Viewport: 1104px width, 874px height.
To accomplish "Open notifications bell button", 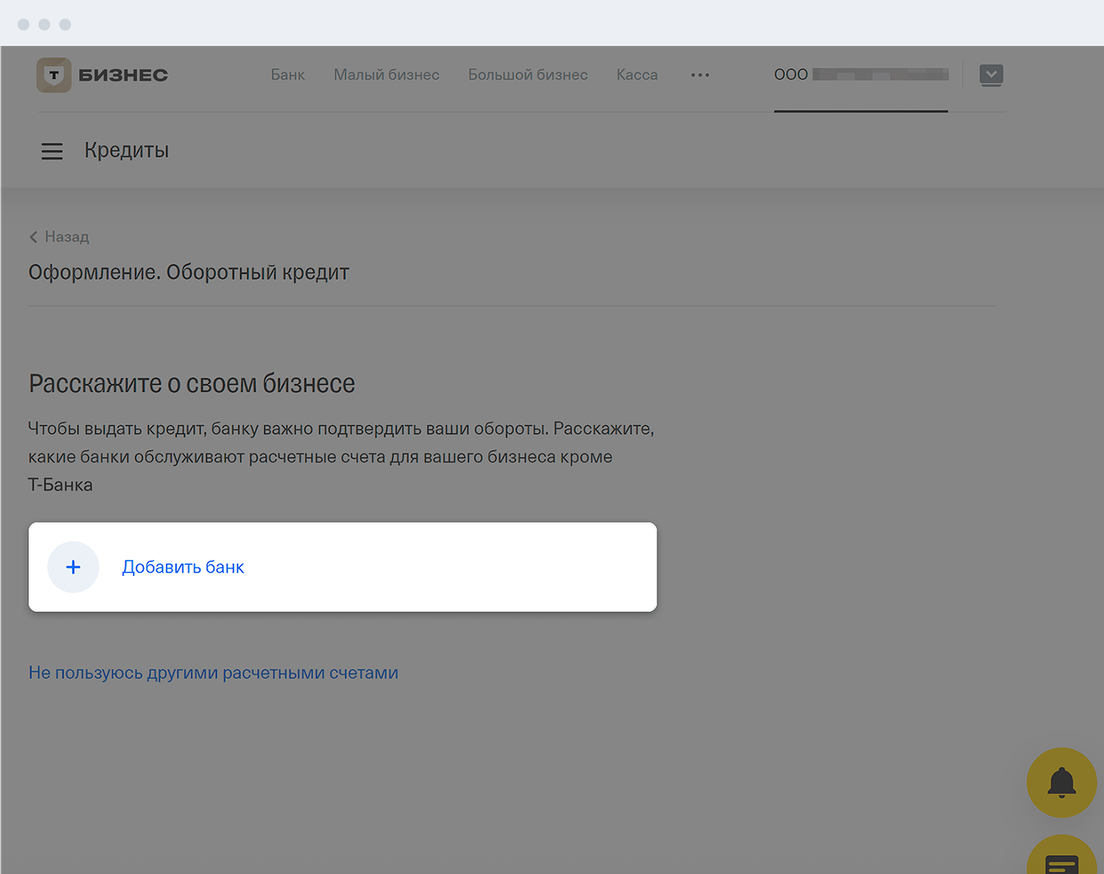I will pos(1061,782).
